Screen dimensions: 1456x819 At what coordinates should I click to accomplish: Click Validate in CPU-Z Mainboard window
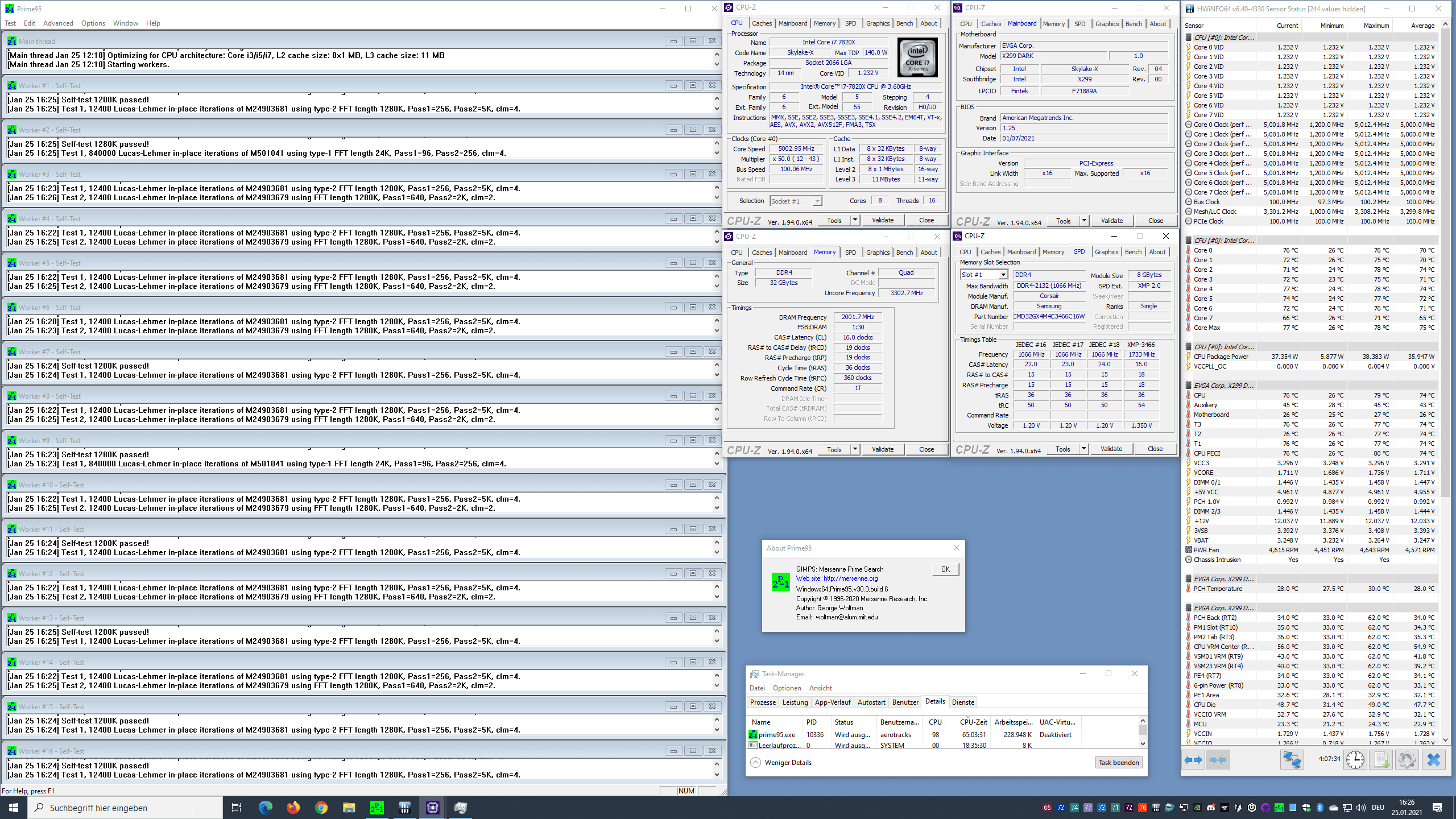pos(1112,221)
